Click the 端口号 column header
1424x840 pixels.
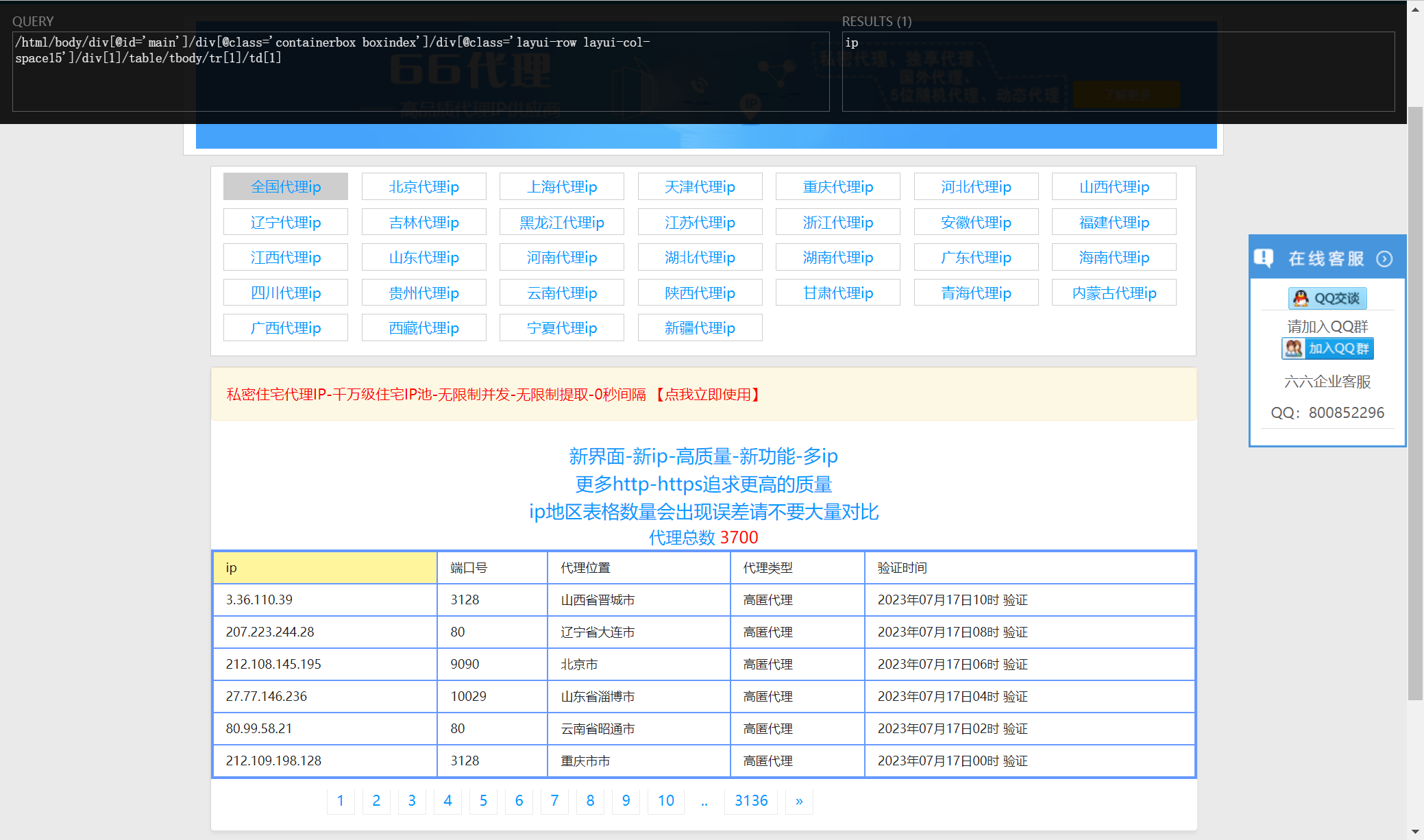492,567
